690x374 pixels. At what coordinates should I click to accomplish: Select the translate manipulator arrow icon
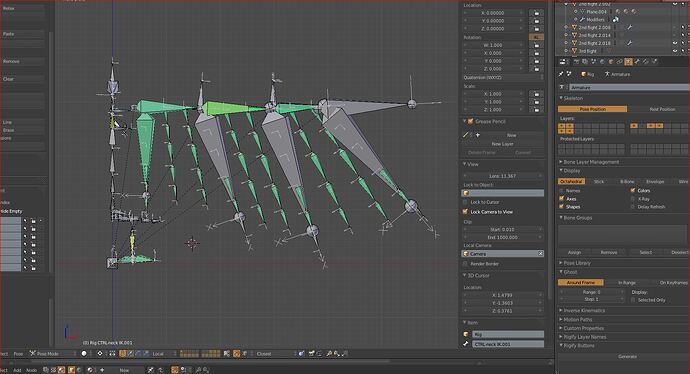pos(131,353)
